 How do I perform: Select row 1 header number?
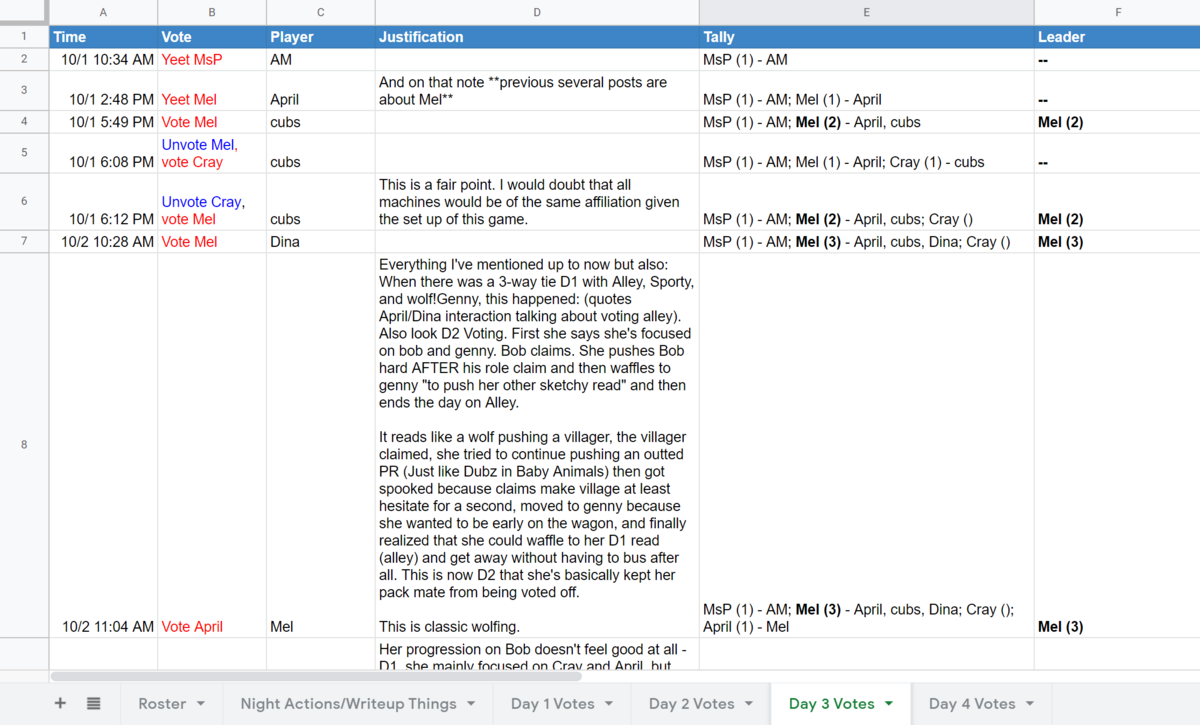(x=24, y=37)
